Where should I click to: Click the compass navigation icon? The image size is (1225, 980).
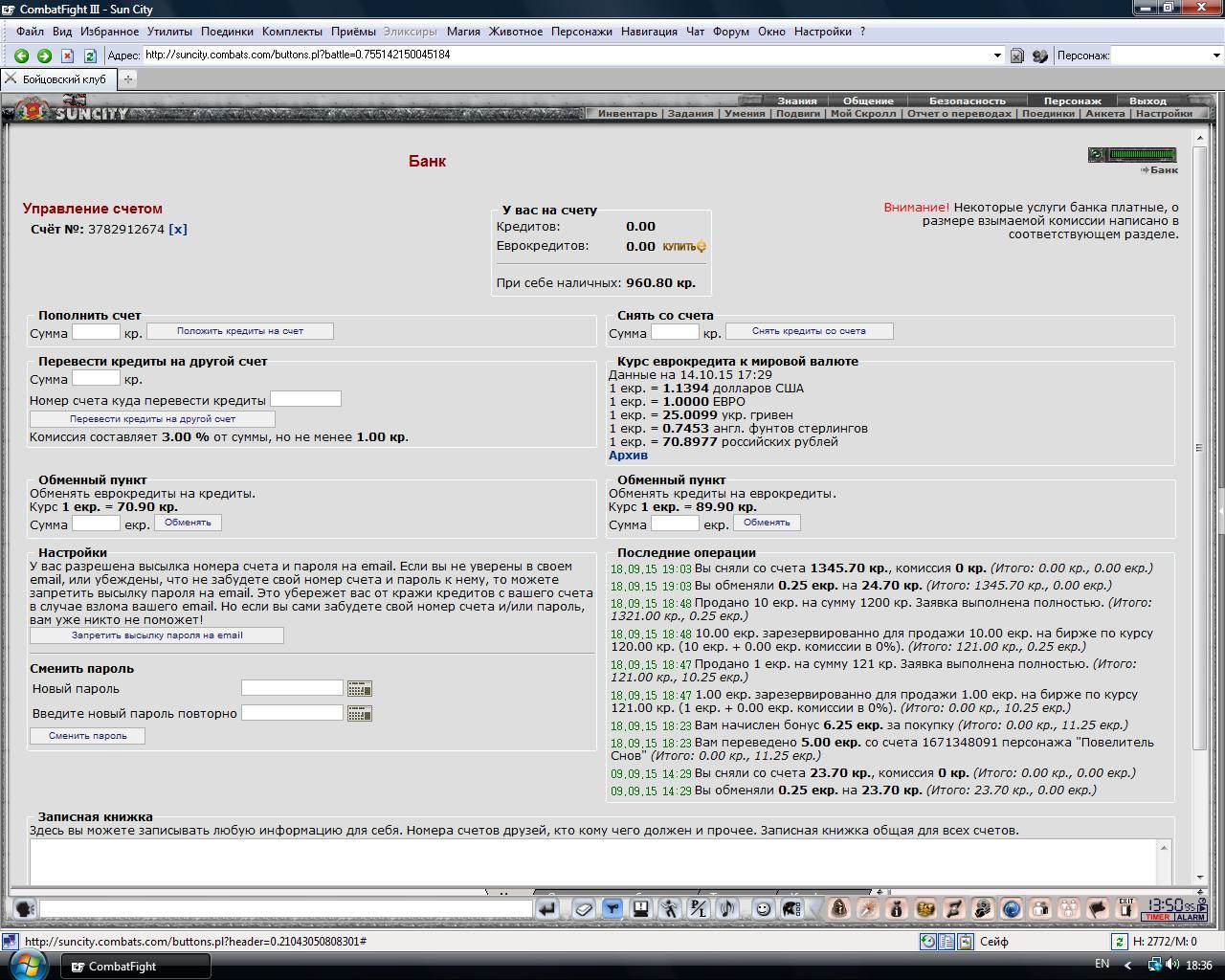click(868, 908)
